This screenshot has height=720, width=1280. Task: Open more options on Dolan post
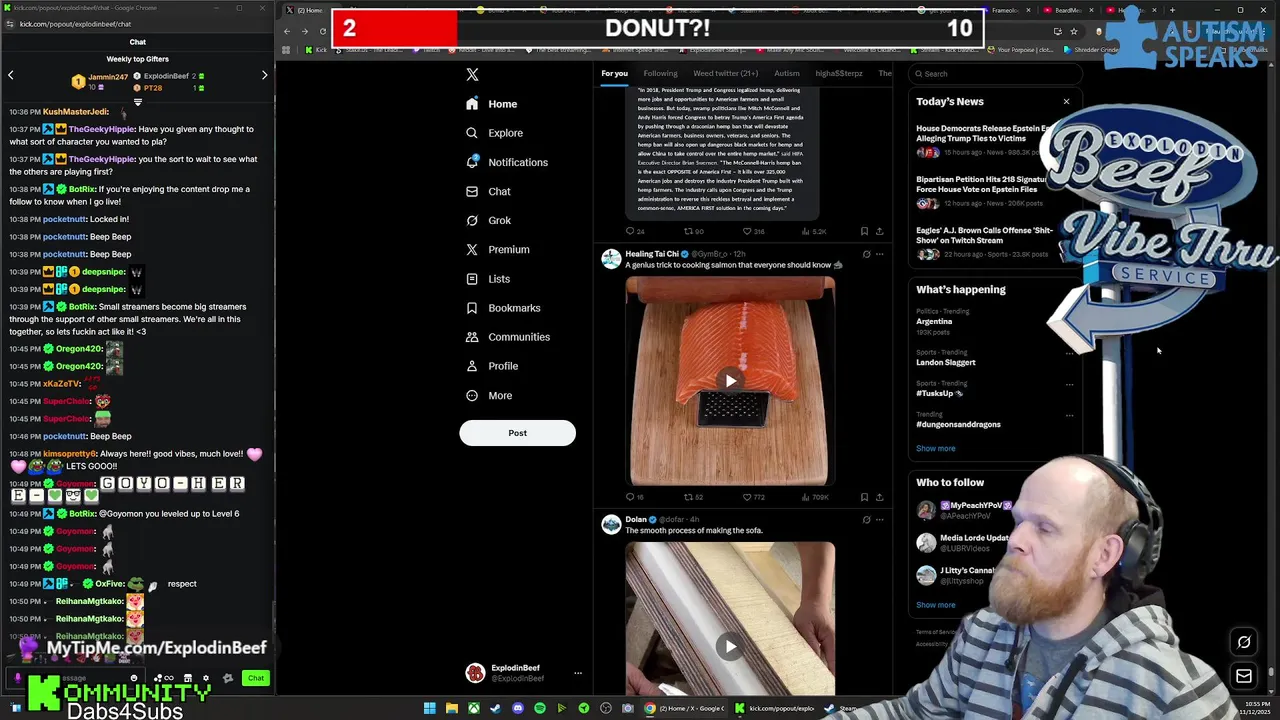[879, 520]
